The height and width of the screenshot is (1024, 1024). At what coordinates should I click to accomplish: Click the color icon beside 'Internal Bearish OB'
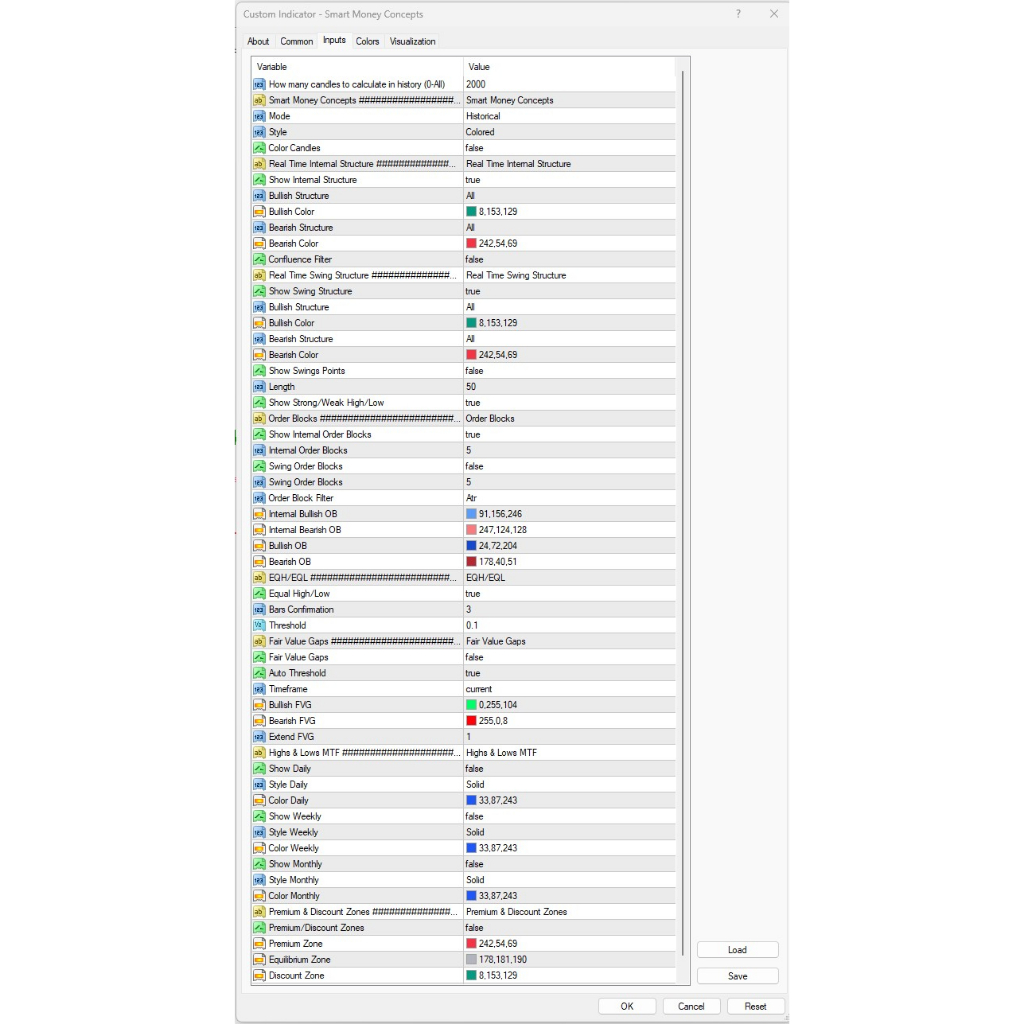[x=259, y=530]
